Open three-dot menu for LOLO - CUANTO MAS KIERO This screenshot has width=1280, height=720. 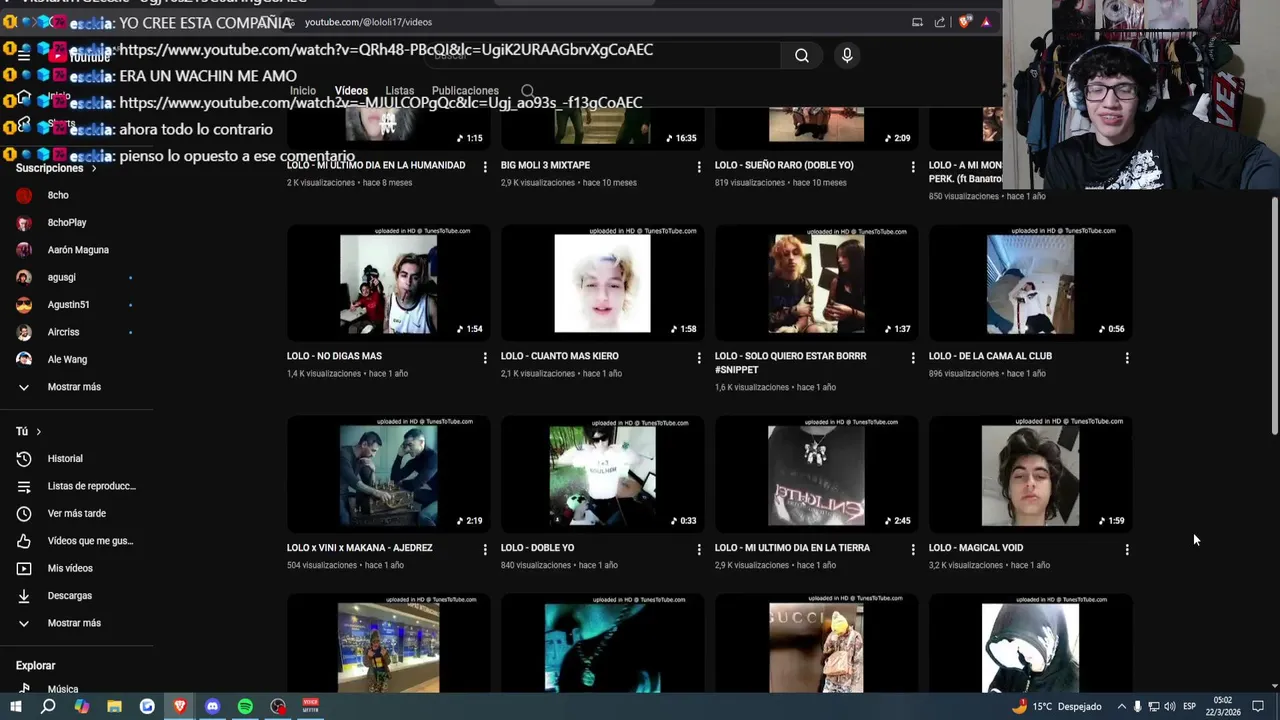pos(699,357)
